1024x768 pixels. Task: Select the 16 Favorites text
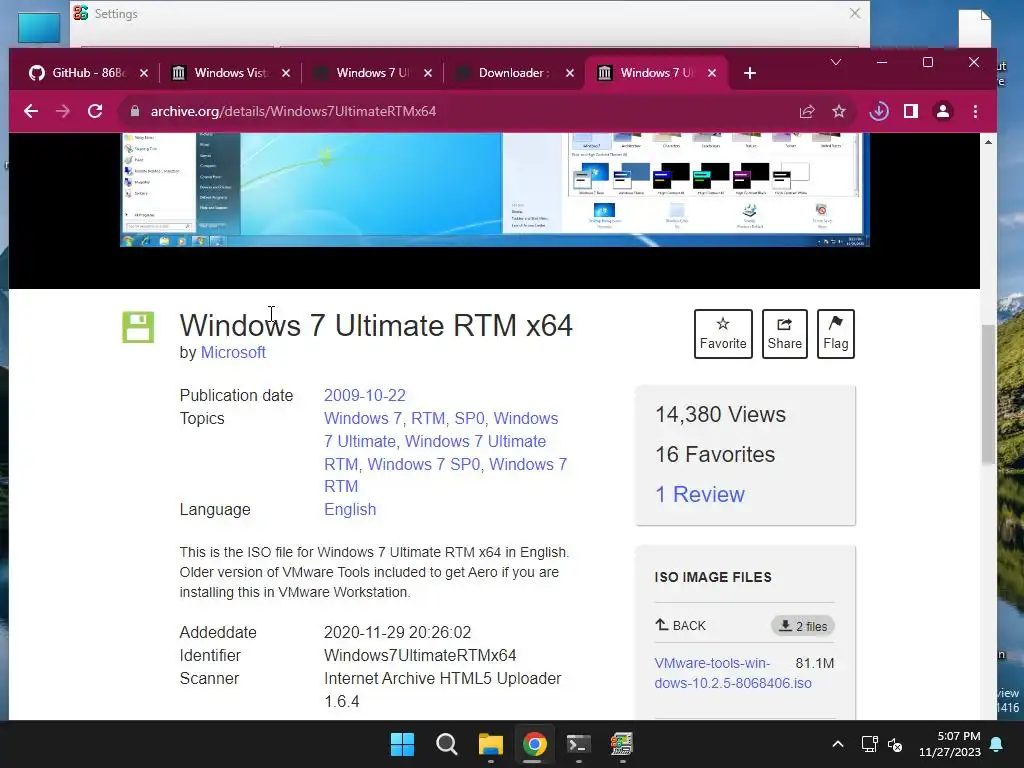[x=715, y=455]
